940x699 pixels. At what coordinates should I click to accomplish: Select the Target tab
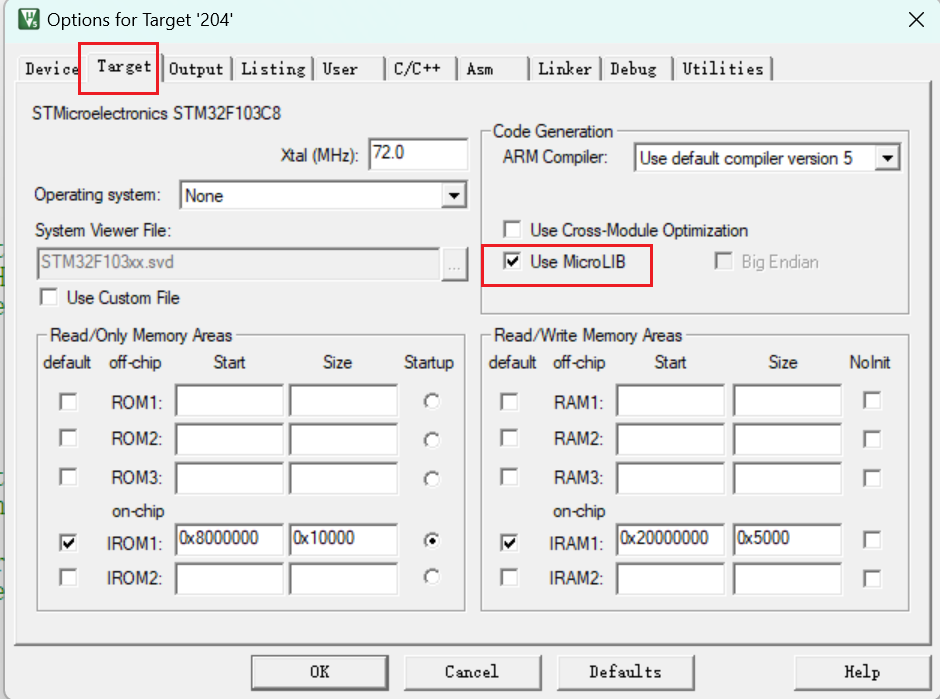pos(124,67)
